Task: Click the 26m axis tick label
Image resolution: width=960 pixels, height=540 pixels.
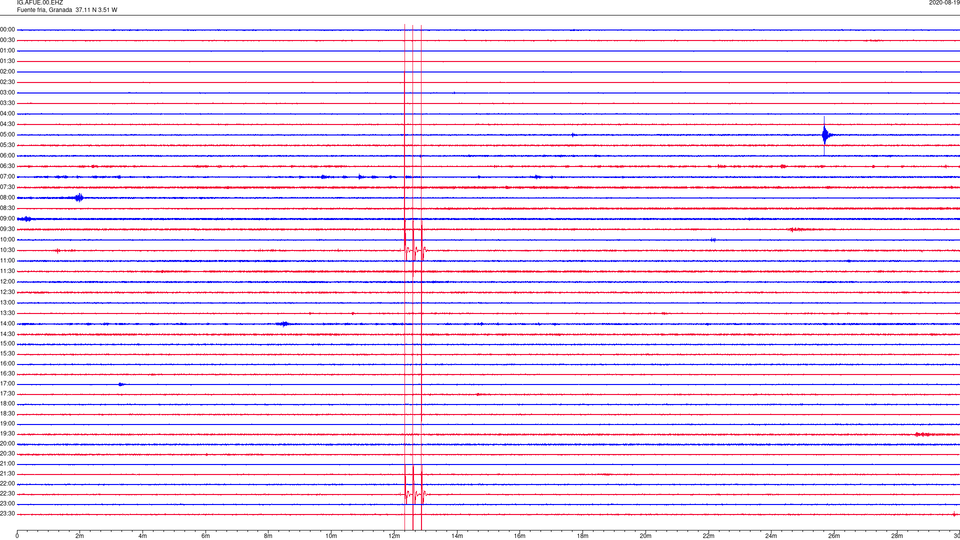Action: (834, 536)
